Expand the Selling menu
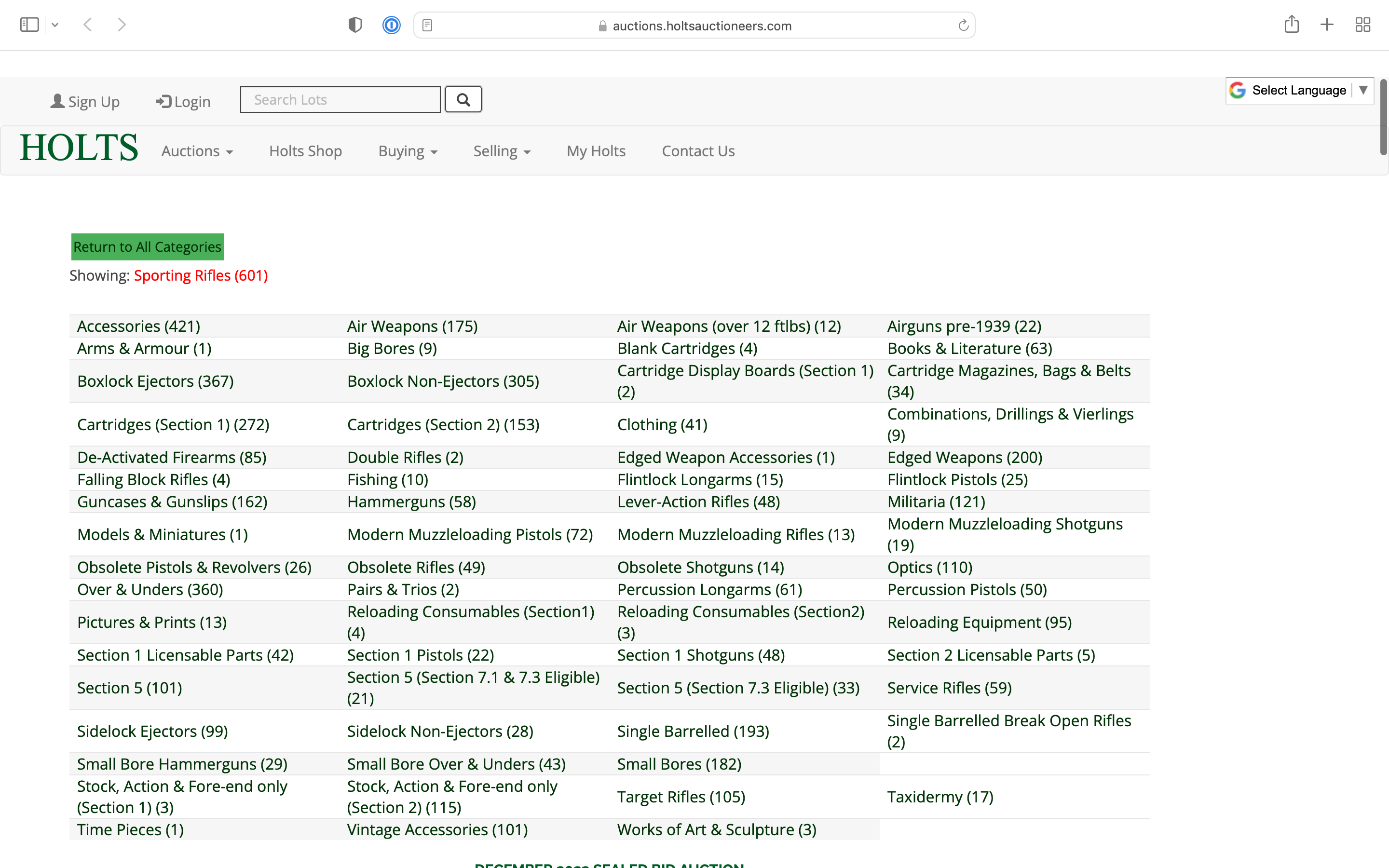Viewport: 1389px width, 868px height. pyautogui.click(x=502, y=151)
